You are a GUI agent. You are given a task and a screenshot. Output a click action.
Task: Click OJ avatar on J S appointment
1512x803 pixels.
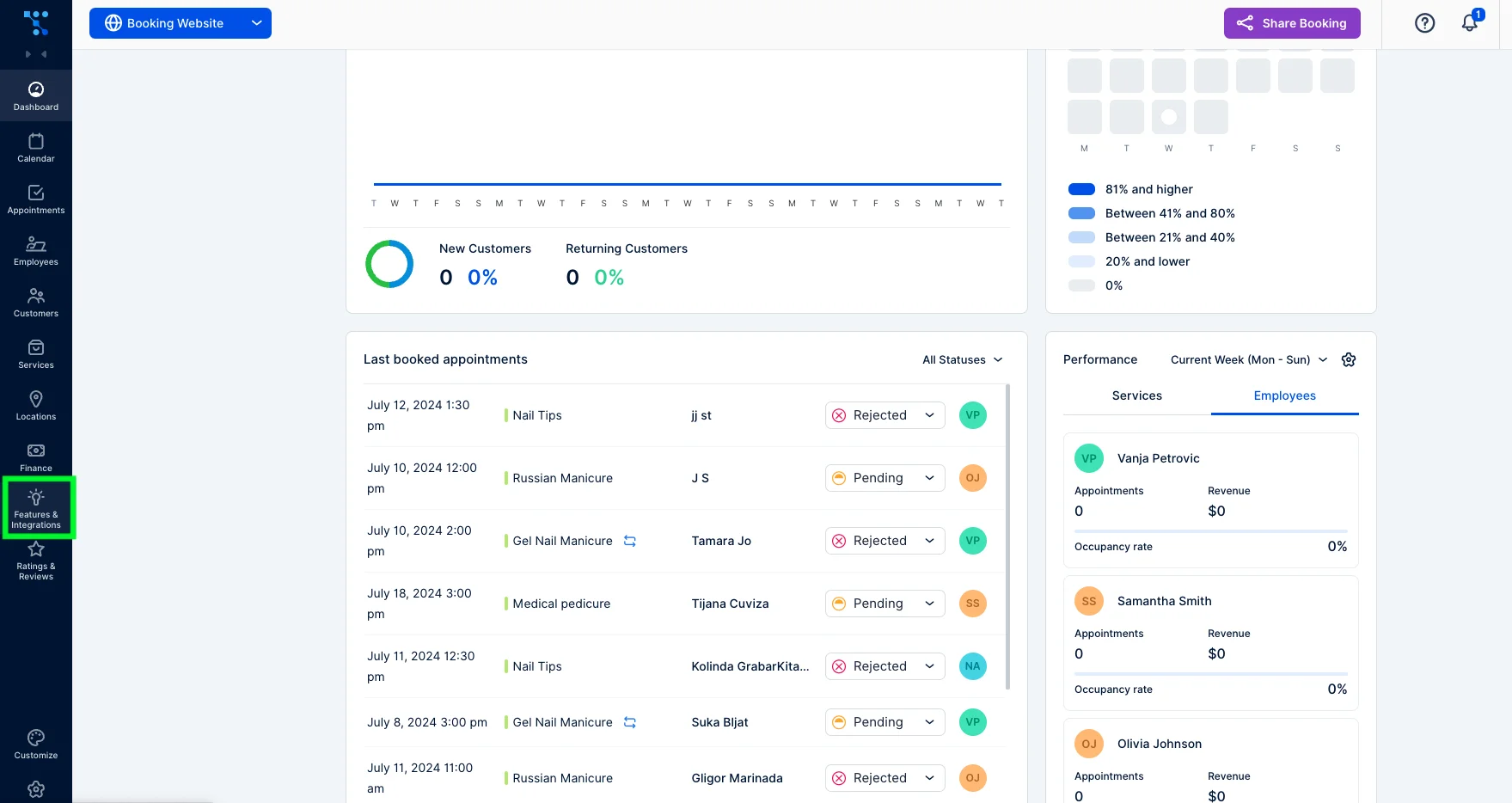click(x=972, y=478)
